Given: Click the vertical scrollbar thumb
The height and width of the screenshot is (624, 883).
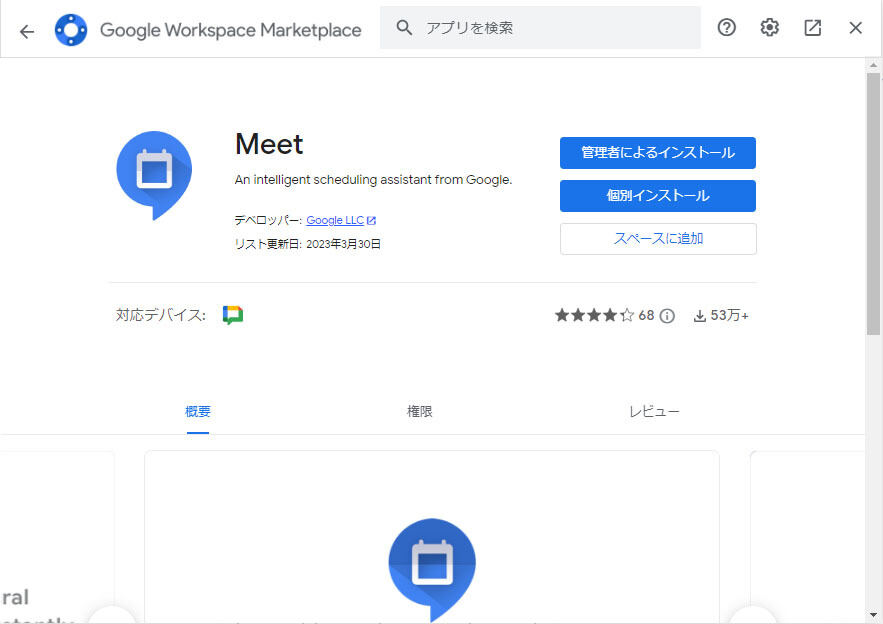Looking at the screenshot, I should pyautogui.click(x=873, y=204).
